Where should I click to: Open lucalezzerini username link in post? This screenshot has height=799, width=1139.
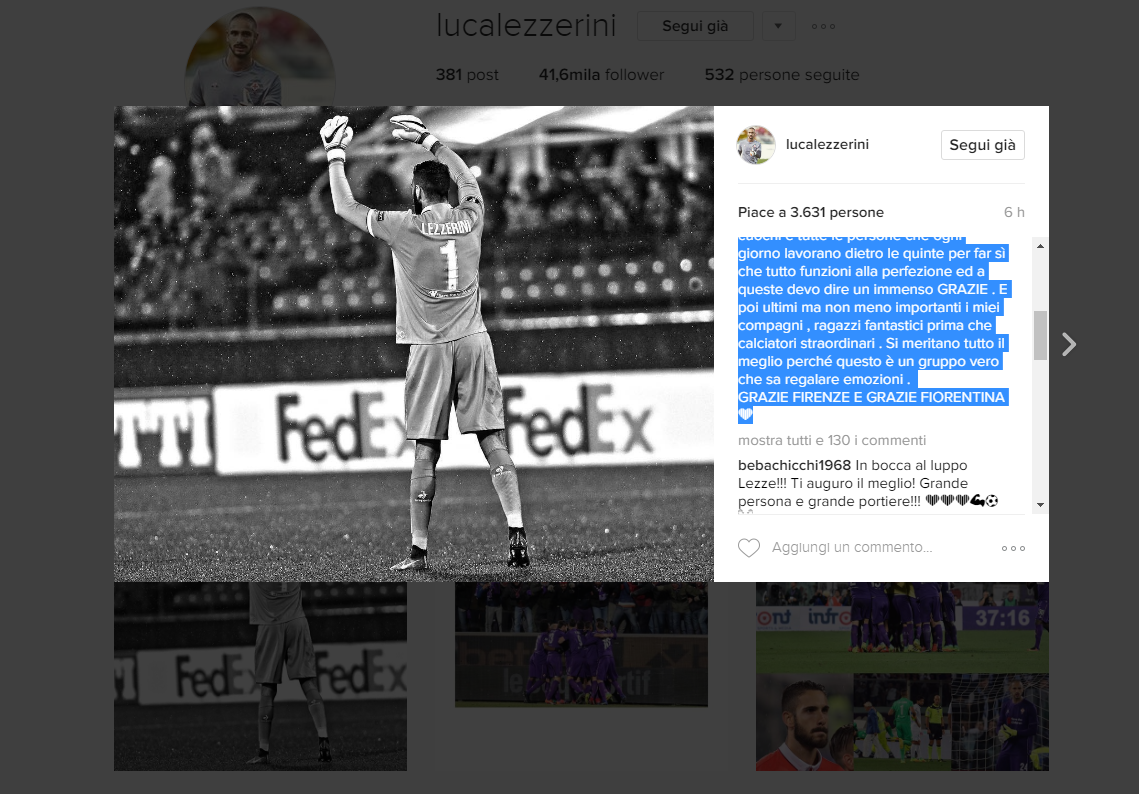(x=827, y=145)
